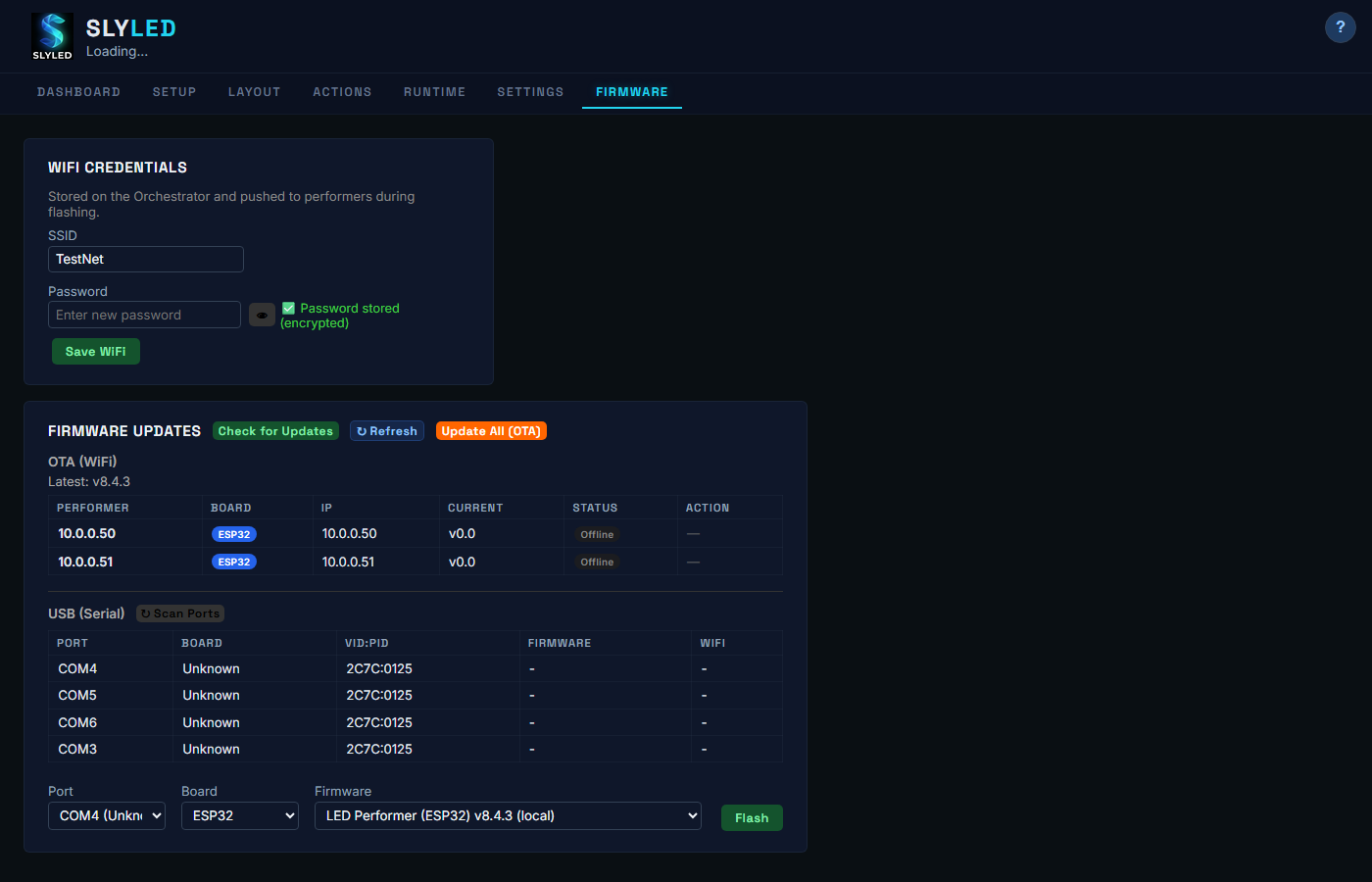Open help via question mark icon
1372x882 pixels.
(1340, 27)
